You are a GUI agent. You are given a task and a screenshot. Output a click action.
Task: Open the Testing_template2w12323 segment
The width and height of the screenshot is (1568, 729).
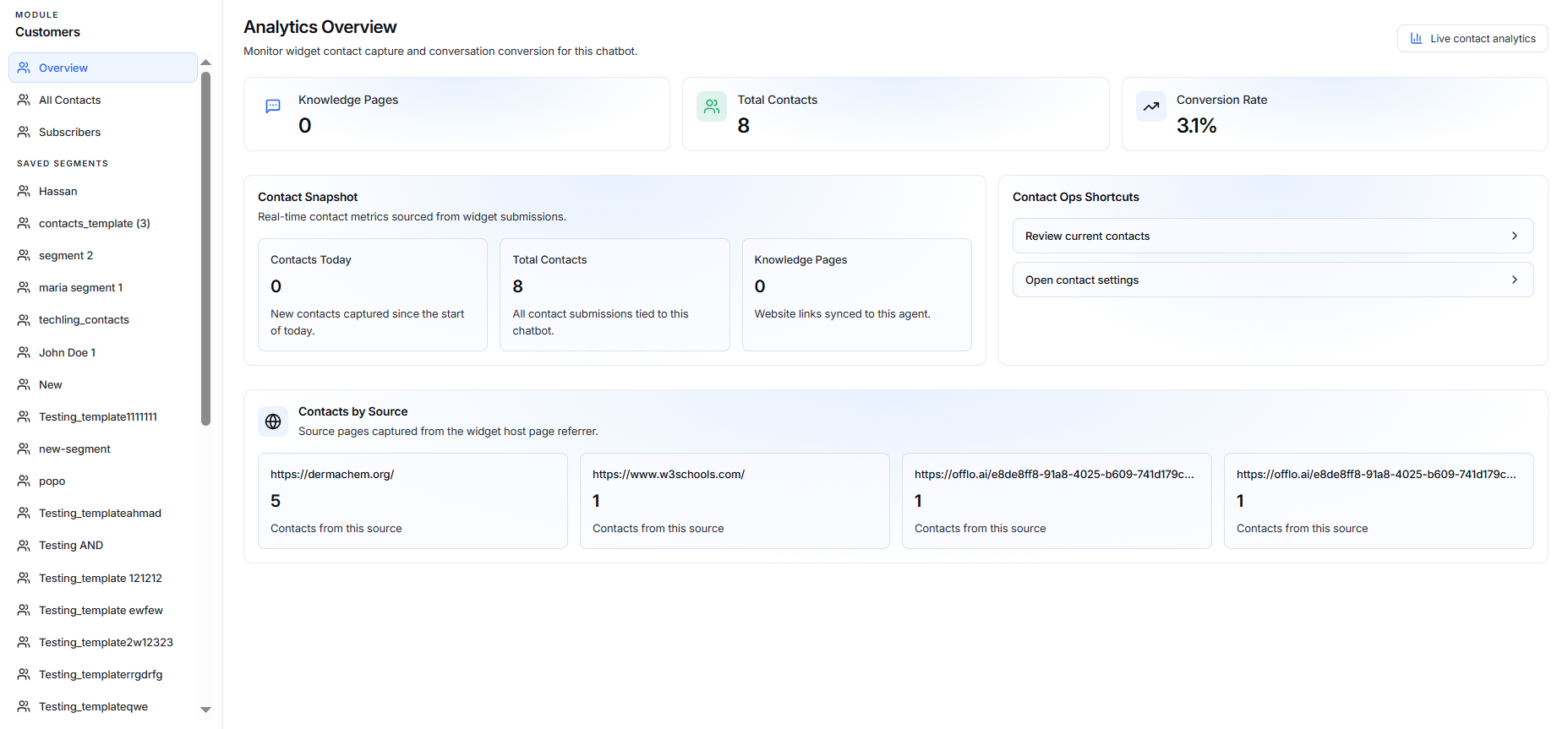pos(103,642)
